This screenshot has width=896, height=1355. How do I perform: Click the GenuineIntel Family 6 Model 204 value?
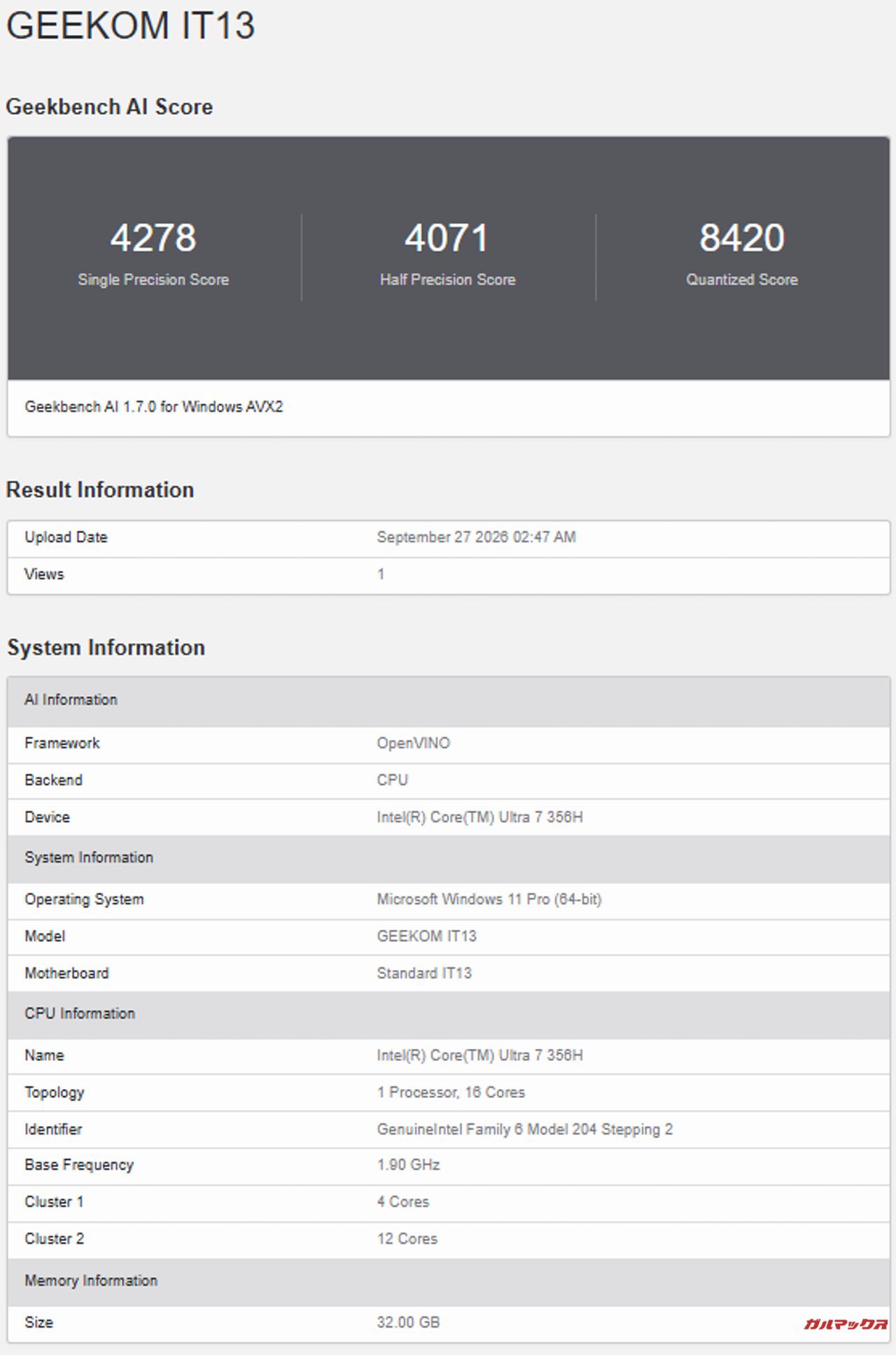pyautogui.click(x=525, y=1130)
